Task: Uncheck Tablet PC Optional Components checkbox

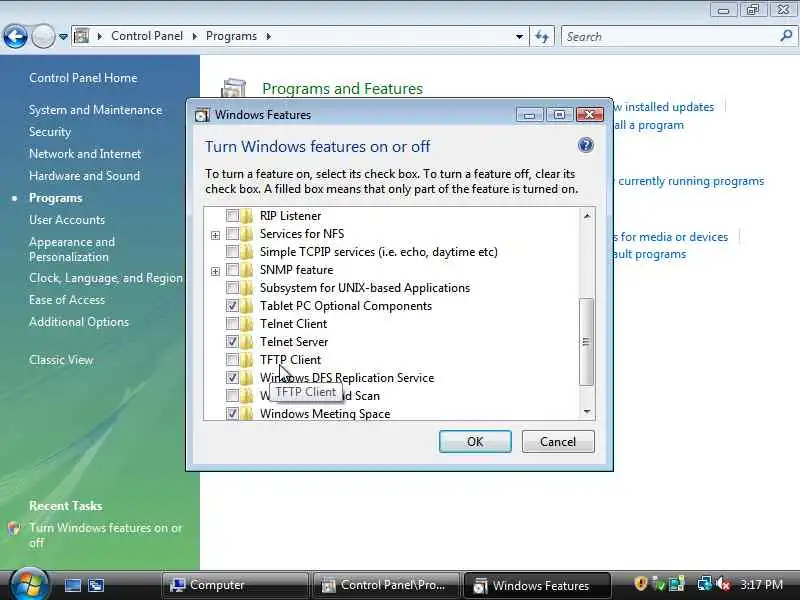Action: pyautogui.click(x=232, y=306)
